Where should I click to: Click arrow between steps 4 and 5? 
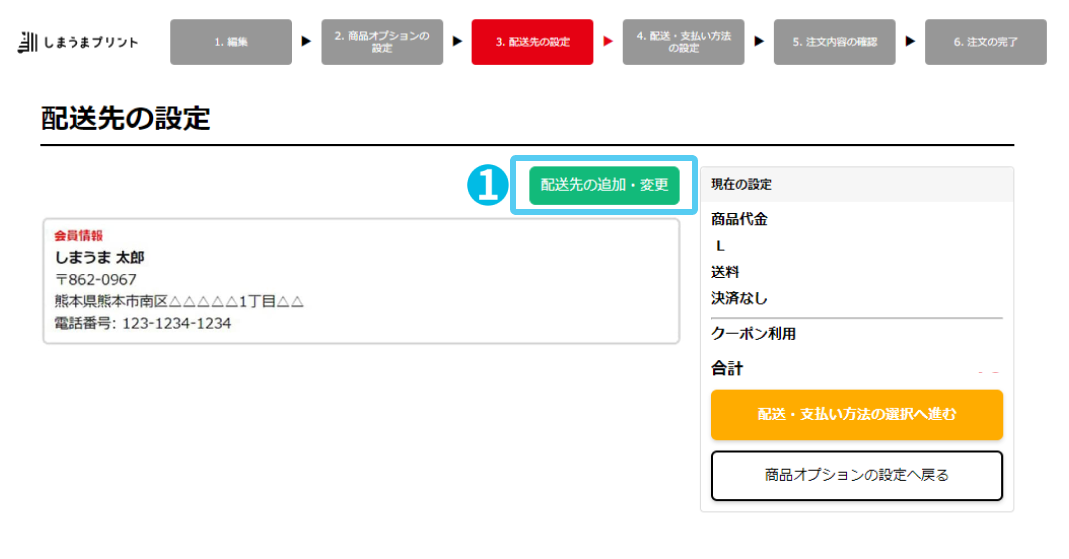759,42
